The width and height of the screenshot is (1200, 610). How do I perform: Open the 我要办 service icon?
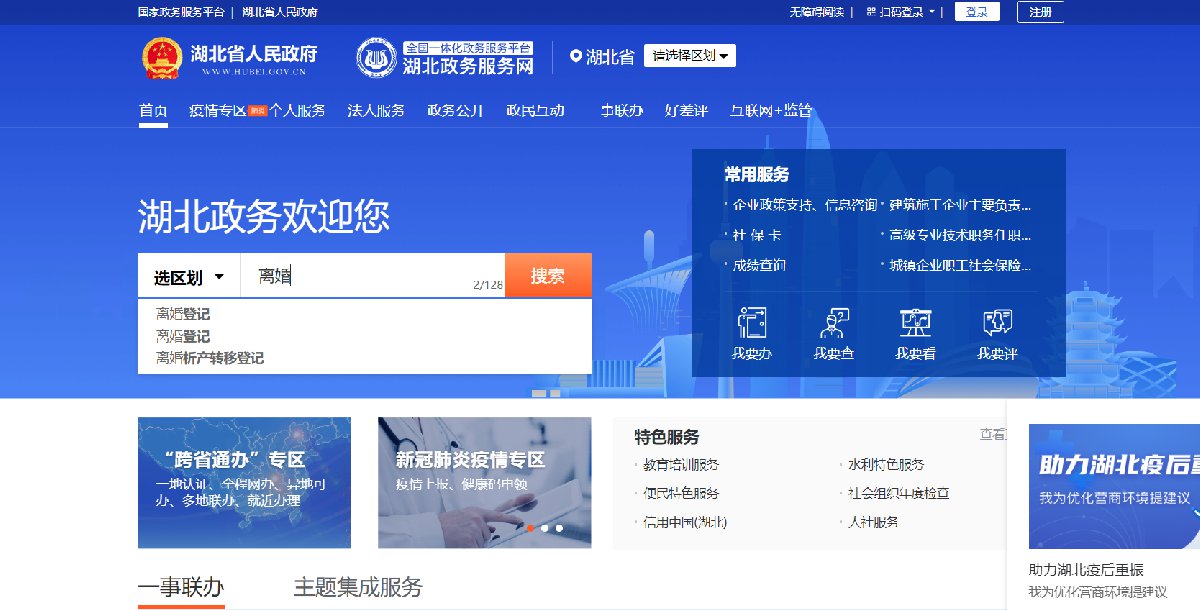pos(751,322)
